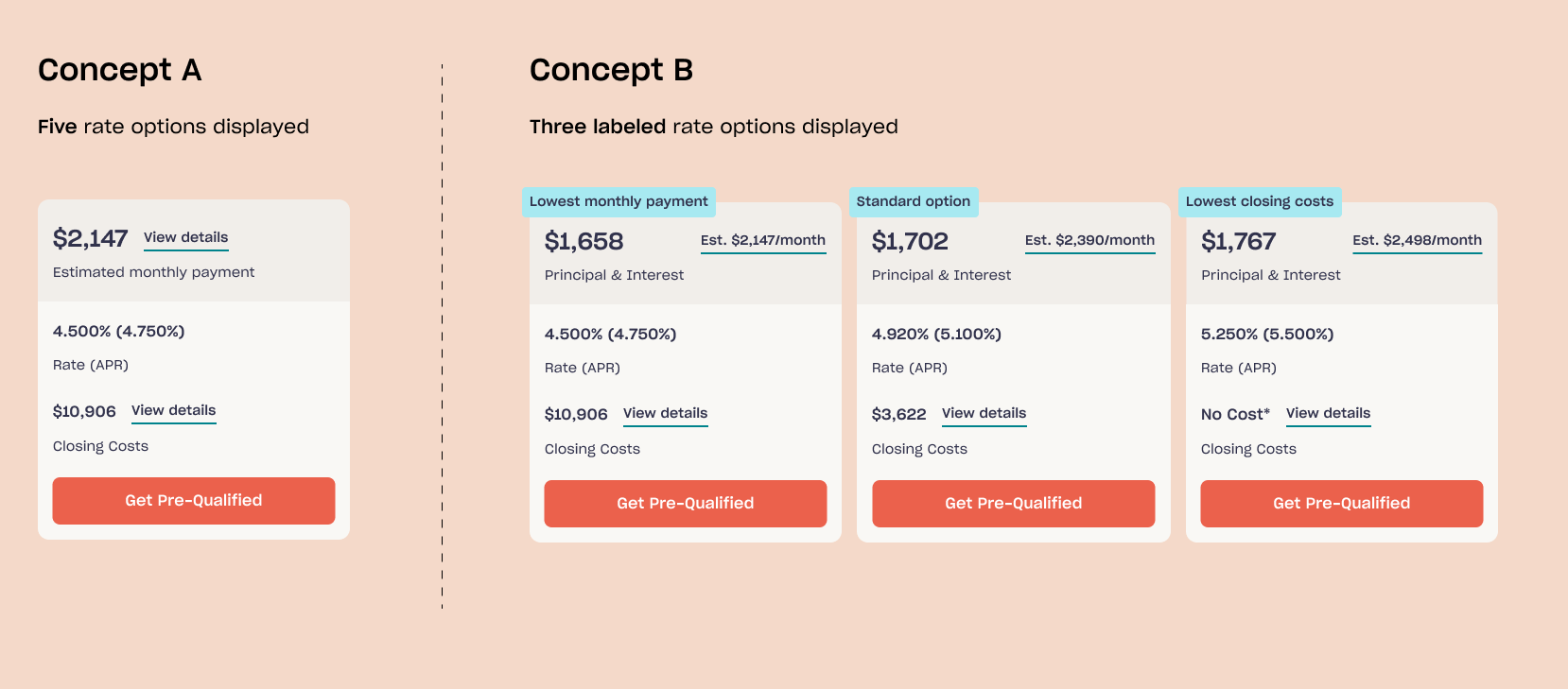Select the 5.250% (5.500%) rate text

click(x=1266, y=334)
